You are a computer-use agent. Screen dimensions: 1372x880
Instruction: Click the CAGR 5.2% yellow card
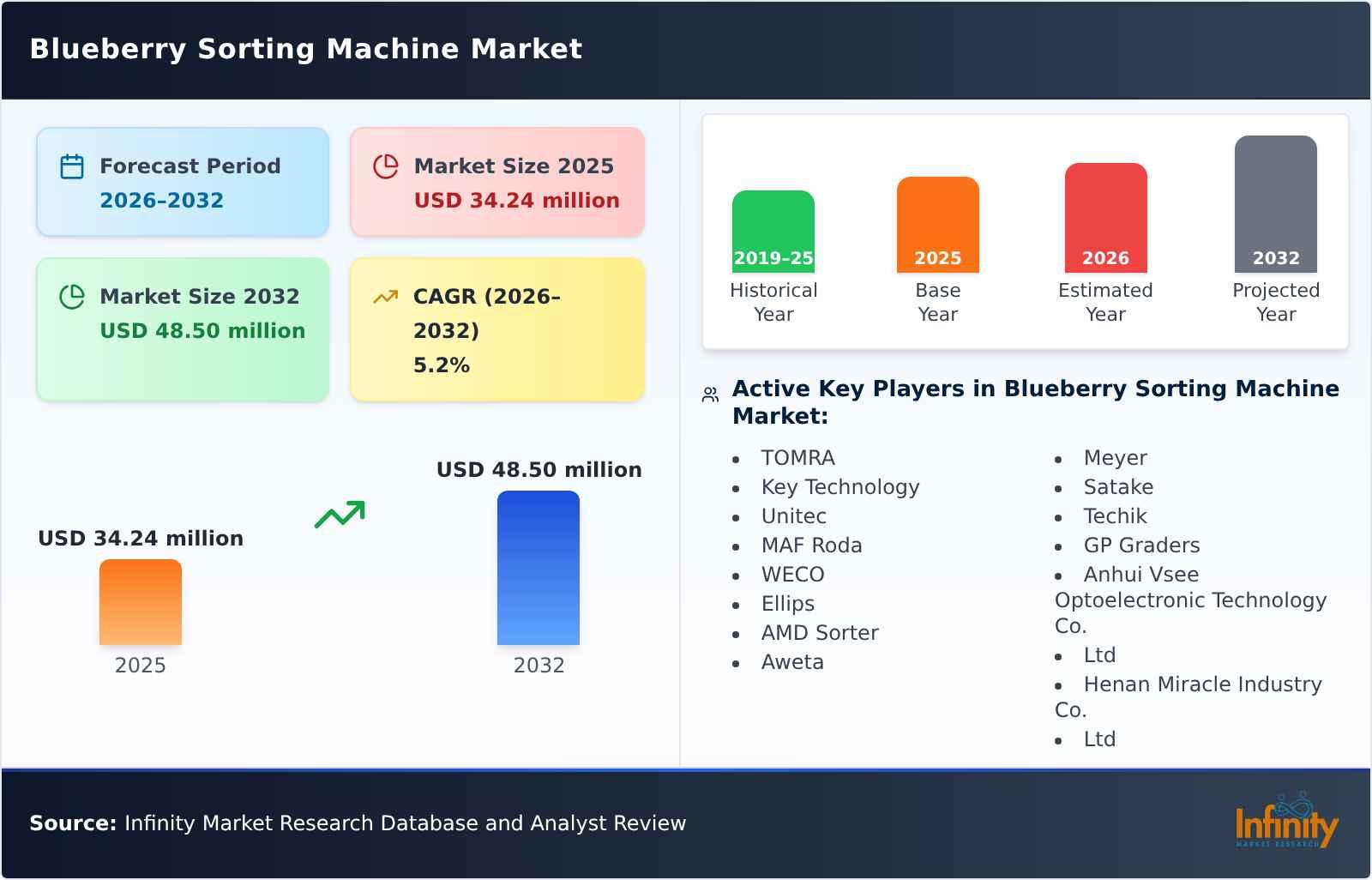click(496, 328)
